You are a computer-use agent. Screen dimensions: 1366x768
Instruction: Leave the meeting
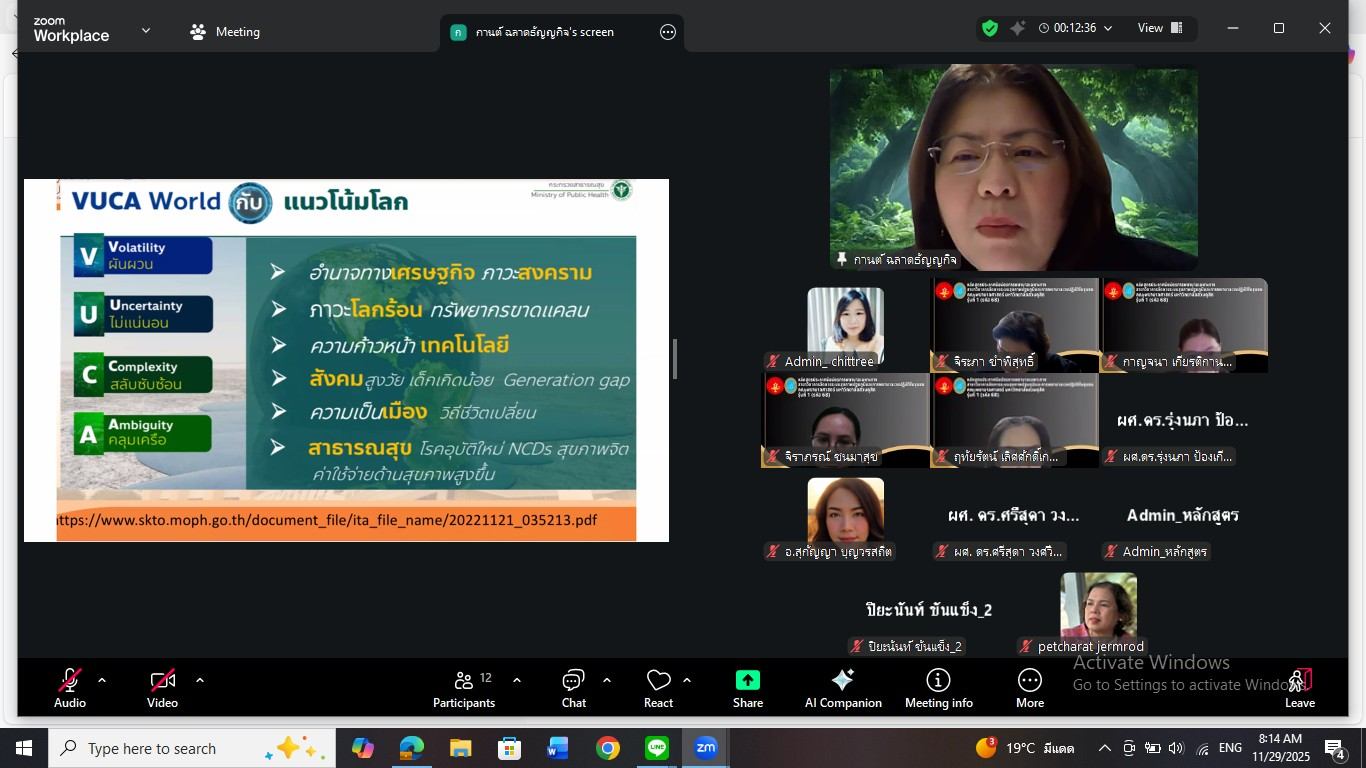click(1299, 688)
